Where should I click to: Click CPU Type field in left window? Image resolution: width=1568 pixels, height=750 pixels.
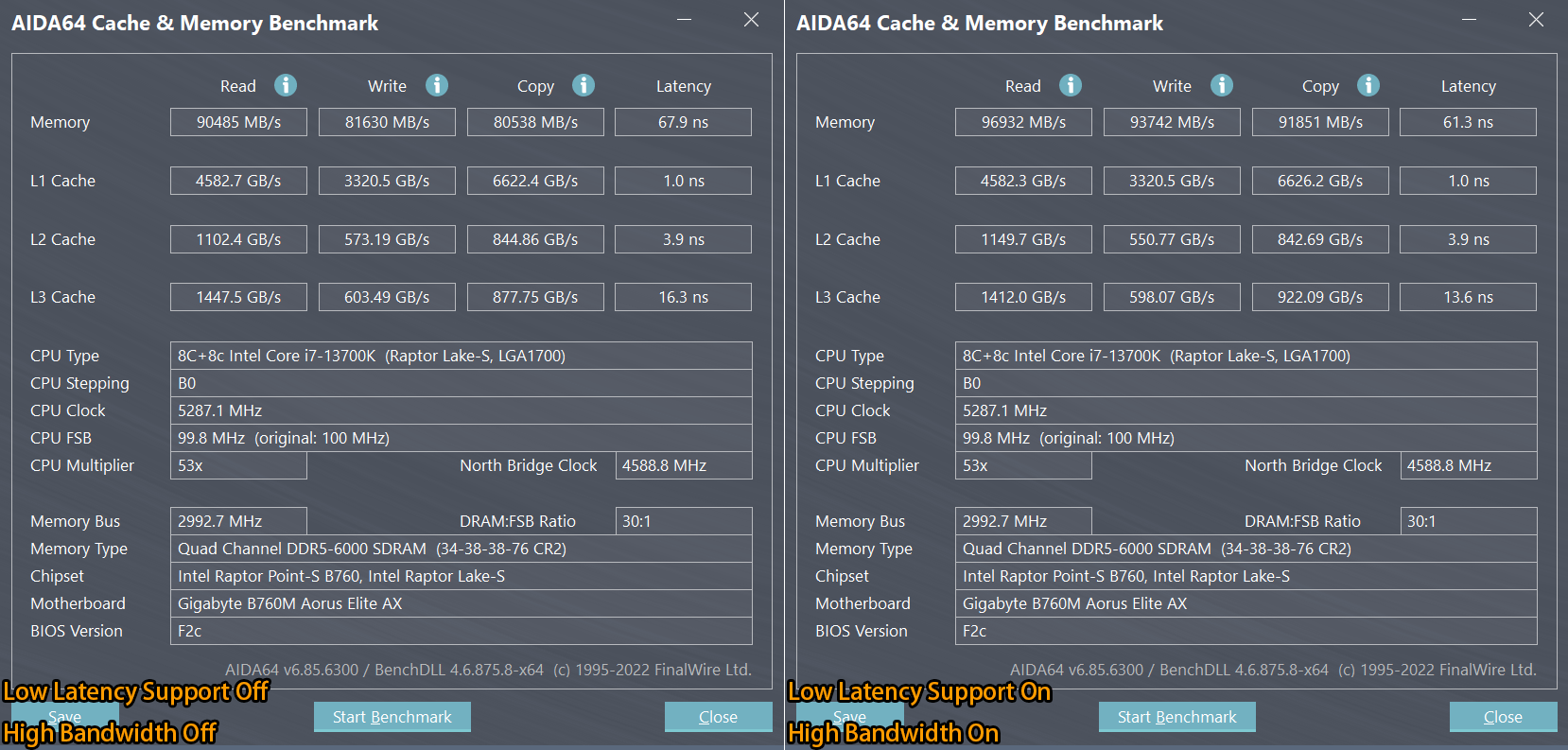pos(462,356)
